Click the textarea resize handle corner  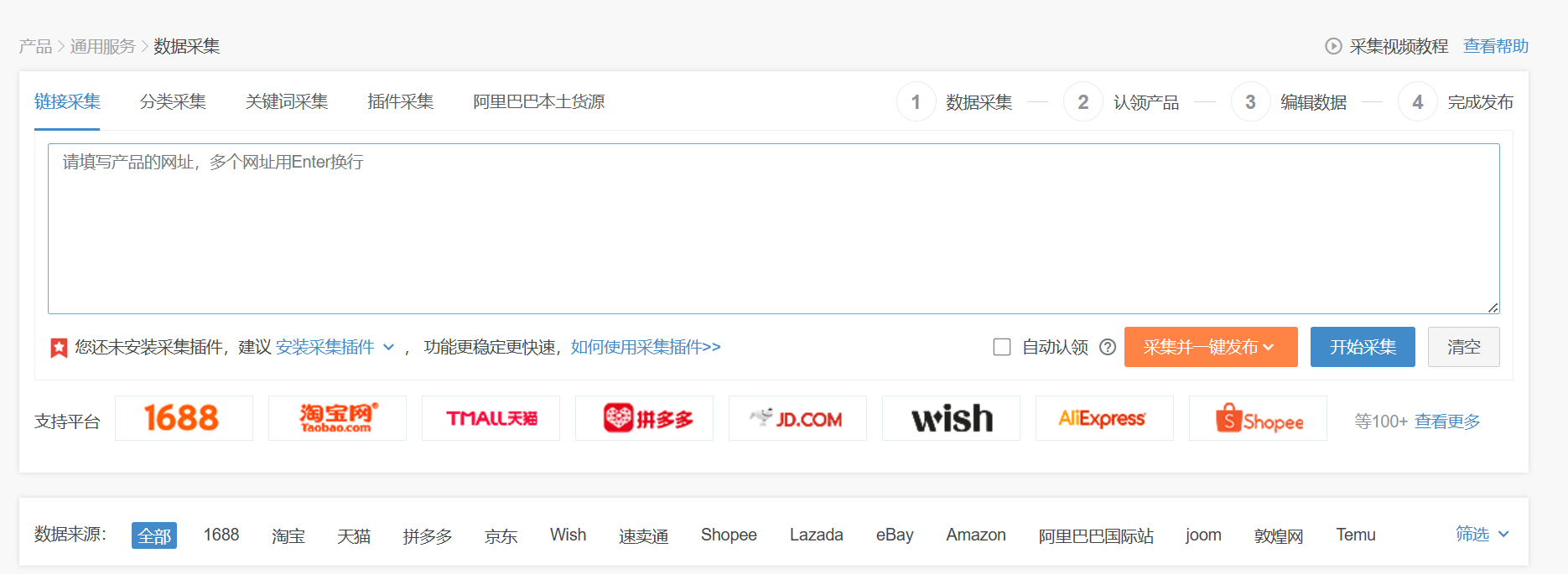1493,308
